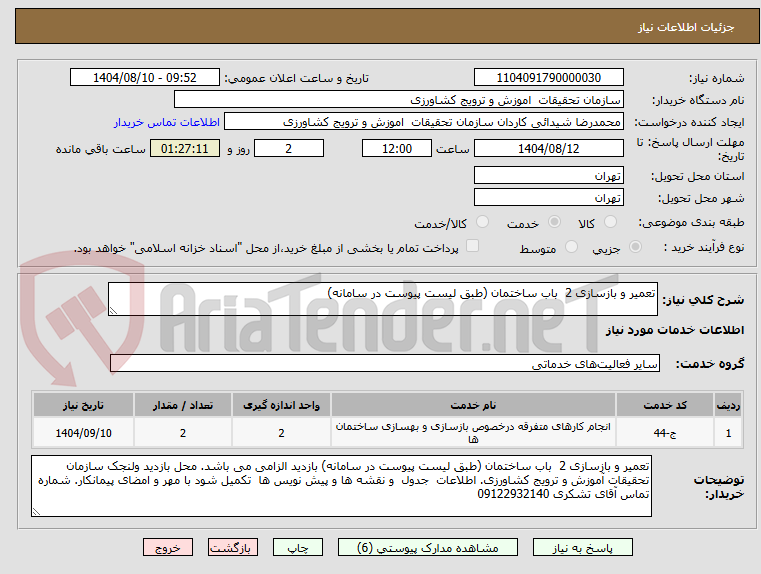
Task: Select the جزیی purchase type radio
Action: 635,247
